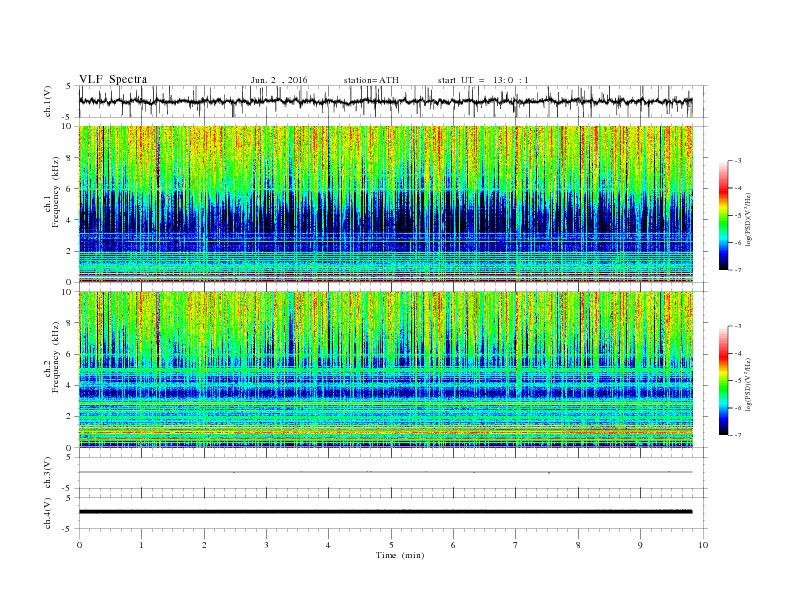Click the ch.2 spectrogram colorbar
The image size is (792, 612).
click(x=723, y=381)
